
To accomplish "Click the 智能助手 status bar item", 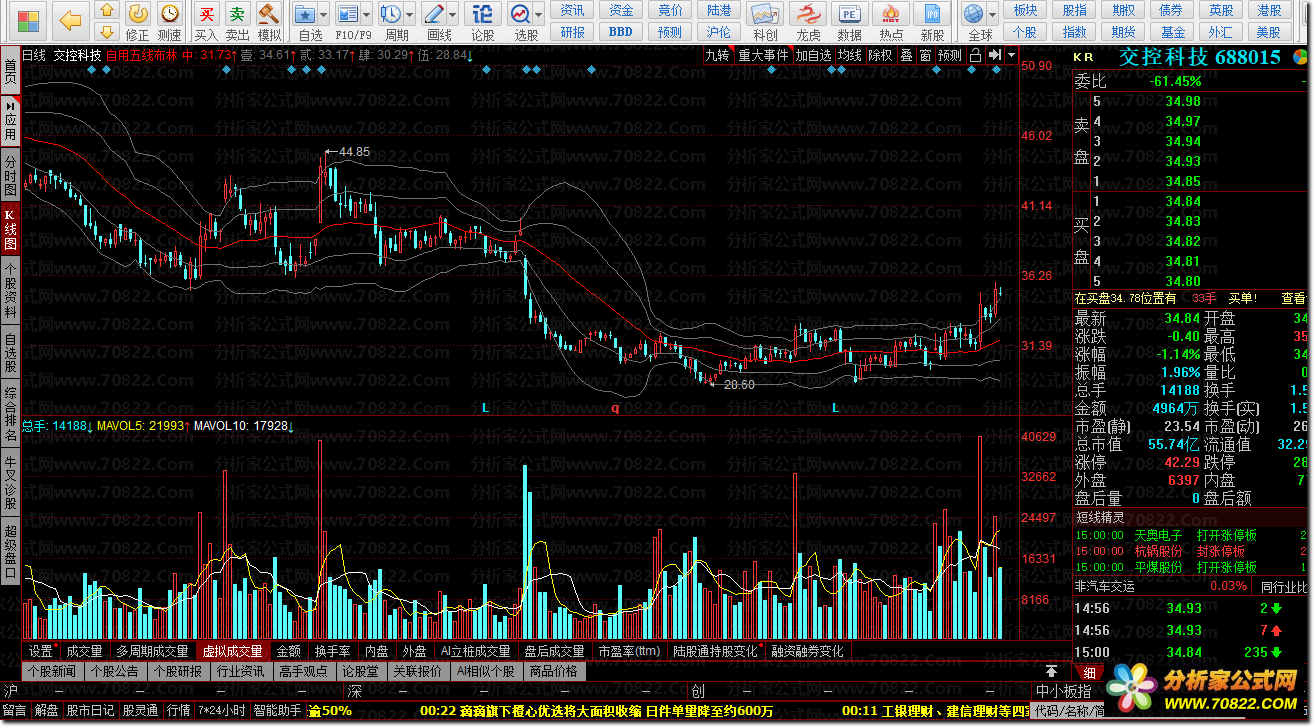I will click(277, 710).
